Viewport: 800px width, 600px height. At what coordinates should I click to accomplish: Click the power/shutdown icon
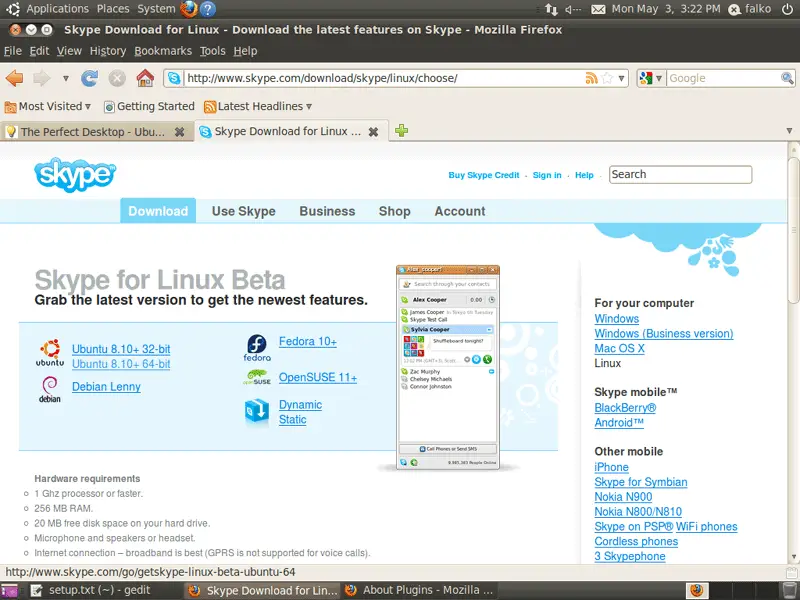tap(787, 9)
